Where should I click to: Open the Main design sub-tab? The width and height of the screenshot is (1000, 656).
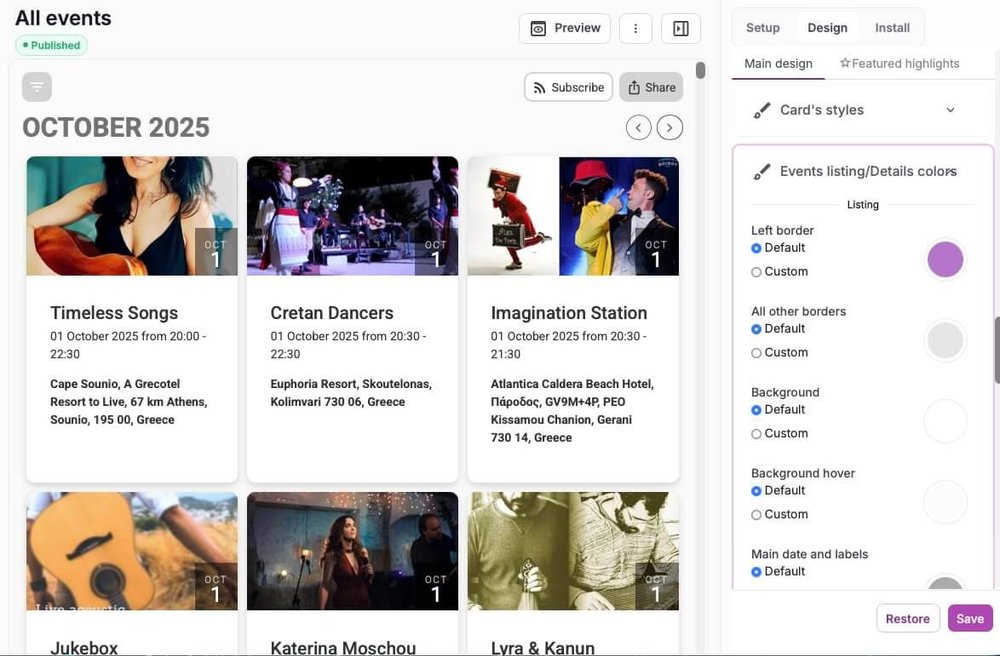tap(778, 64)
